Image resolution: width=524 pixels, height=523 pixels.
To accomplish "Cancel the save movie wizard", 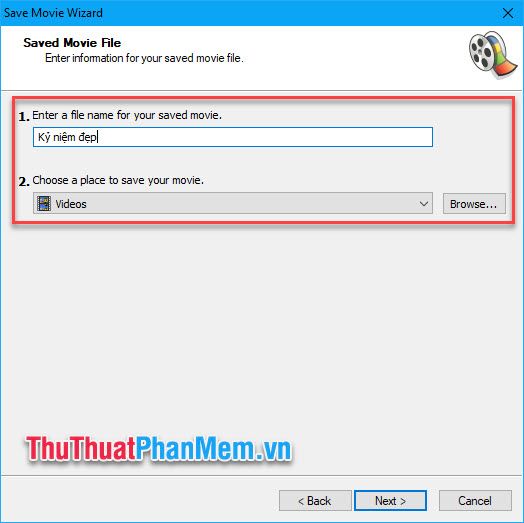I will 475,500.
